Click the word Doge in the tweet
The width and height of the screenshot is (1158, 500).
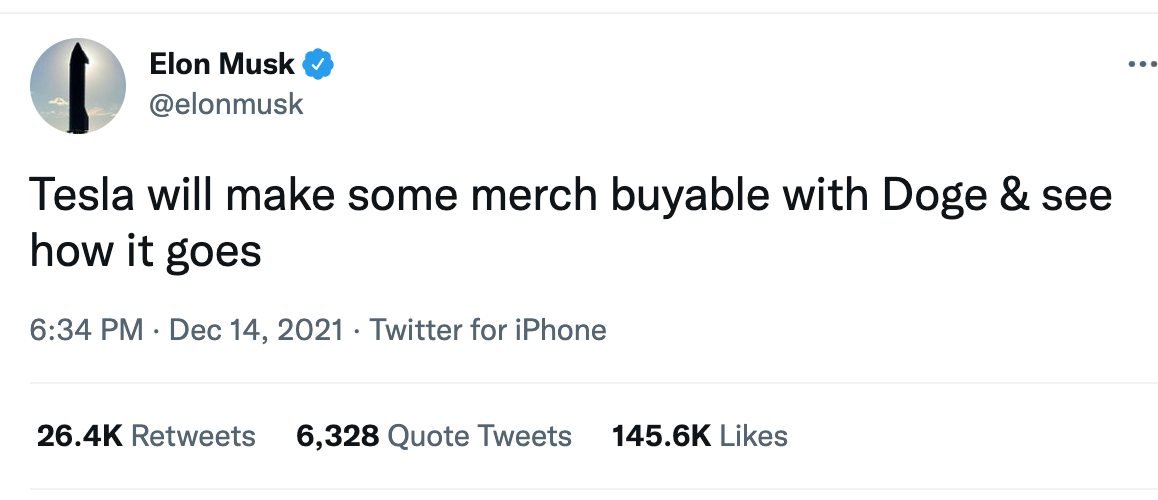(929, 194)
